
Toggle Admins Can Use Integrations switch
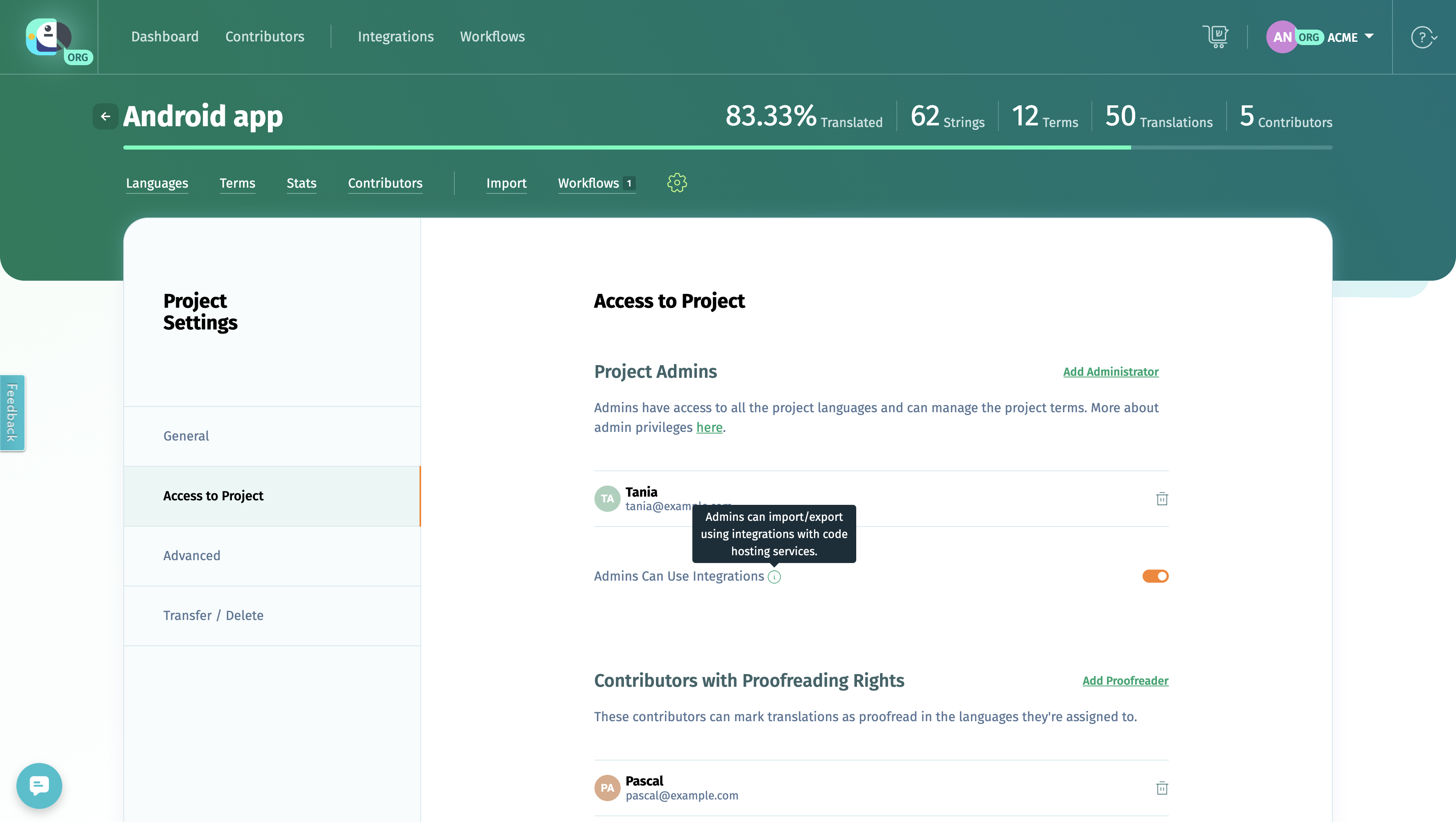(1155, 576)
